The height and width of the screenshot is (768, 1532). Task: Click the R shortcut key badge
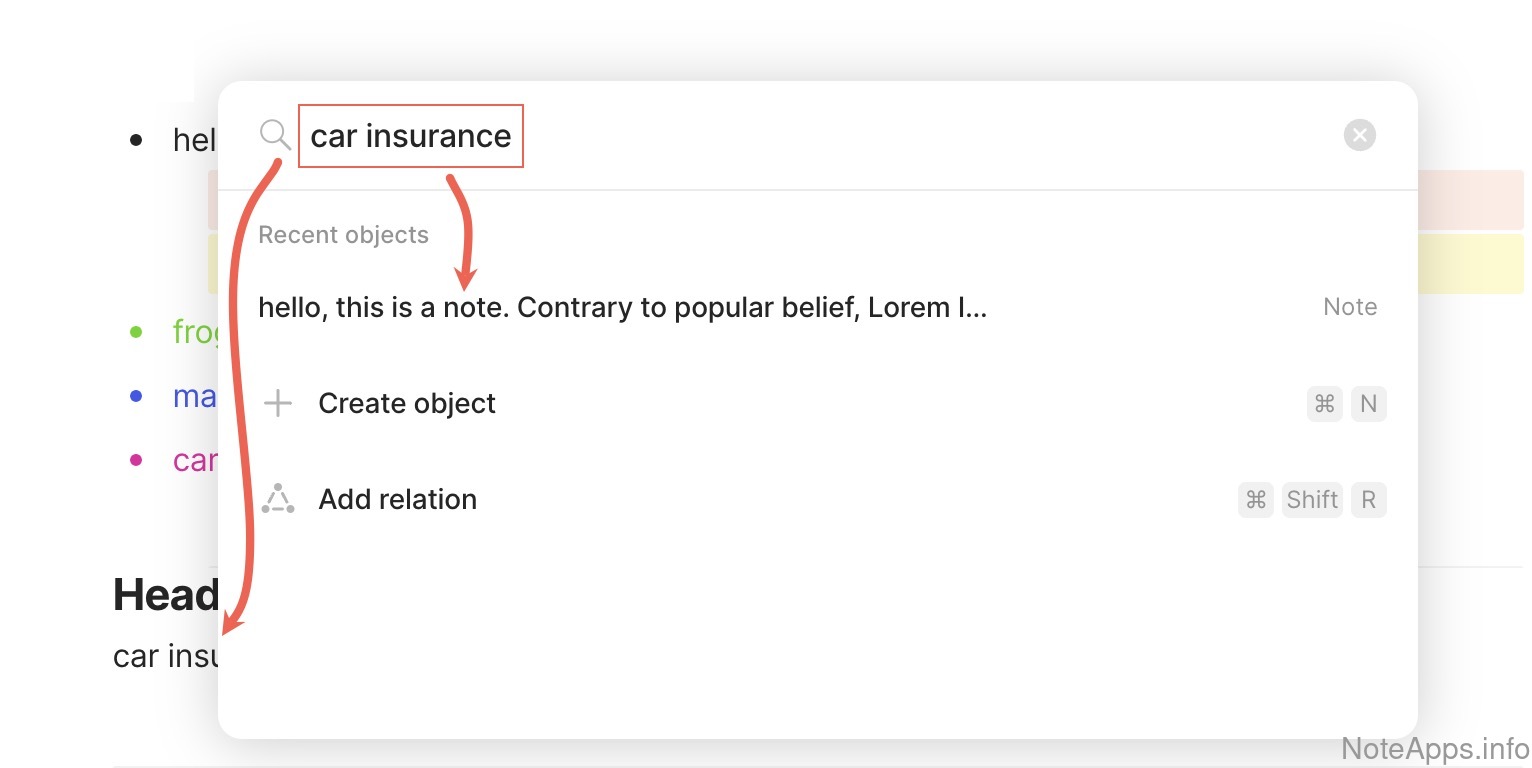click(1369, 499)
